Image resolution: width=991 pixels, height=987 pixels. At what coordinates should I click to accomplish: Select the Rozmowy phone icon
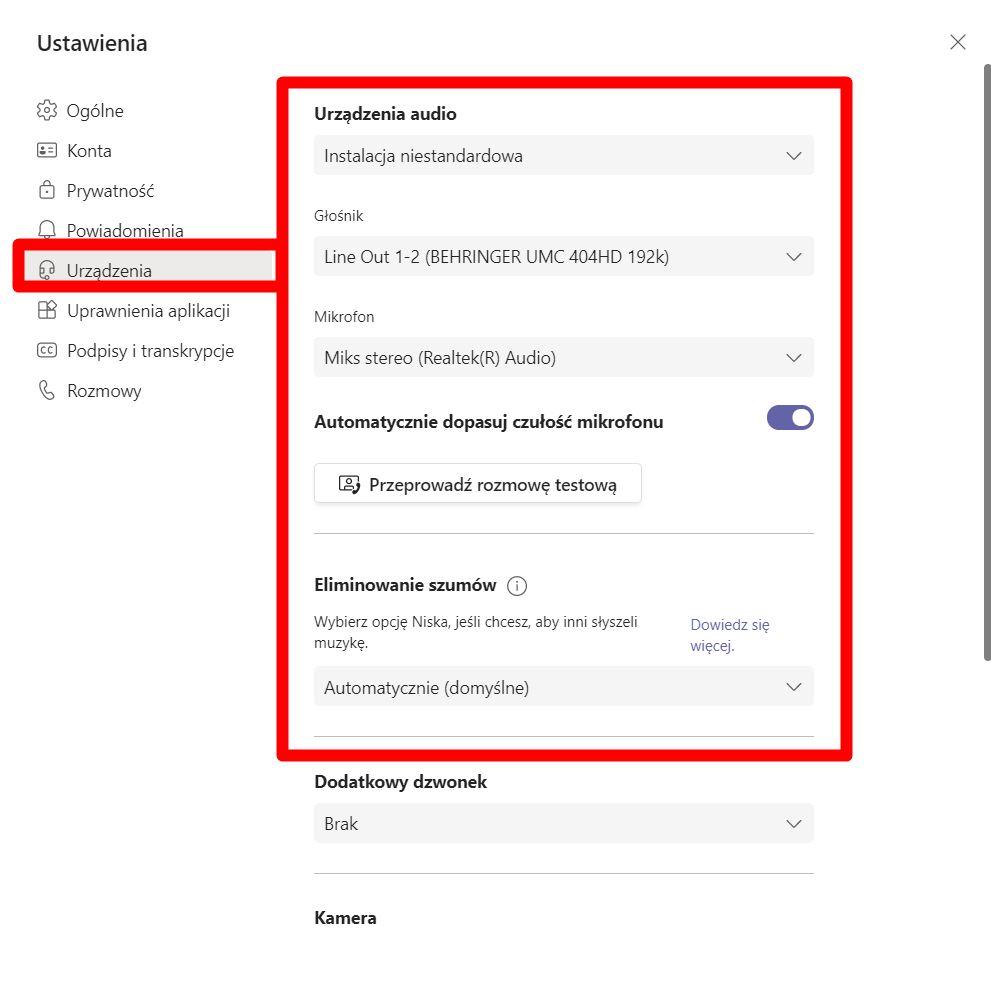click(47, 390)
